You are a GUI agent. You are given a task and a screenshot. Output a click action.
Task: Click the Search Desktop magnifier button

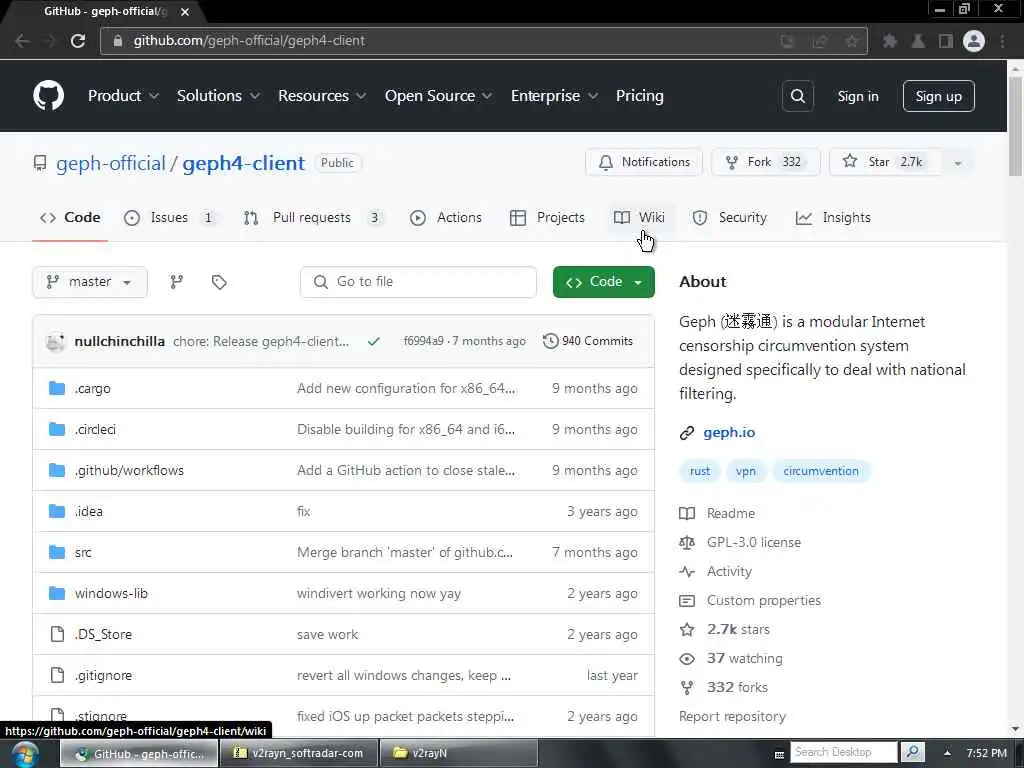913,752
